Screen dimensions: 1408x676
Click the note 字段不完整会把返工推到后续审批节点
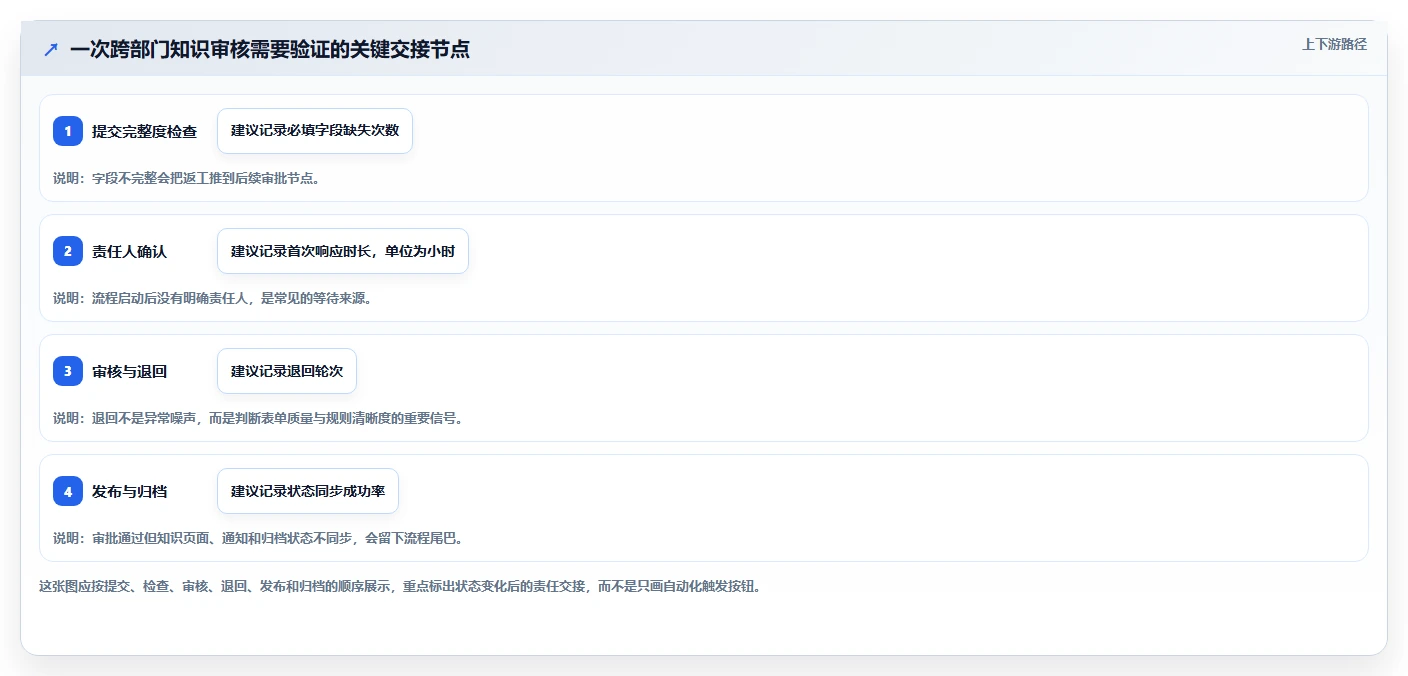point(186,178)
